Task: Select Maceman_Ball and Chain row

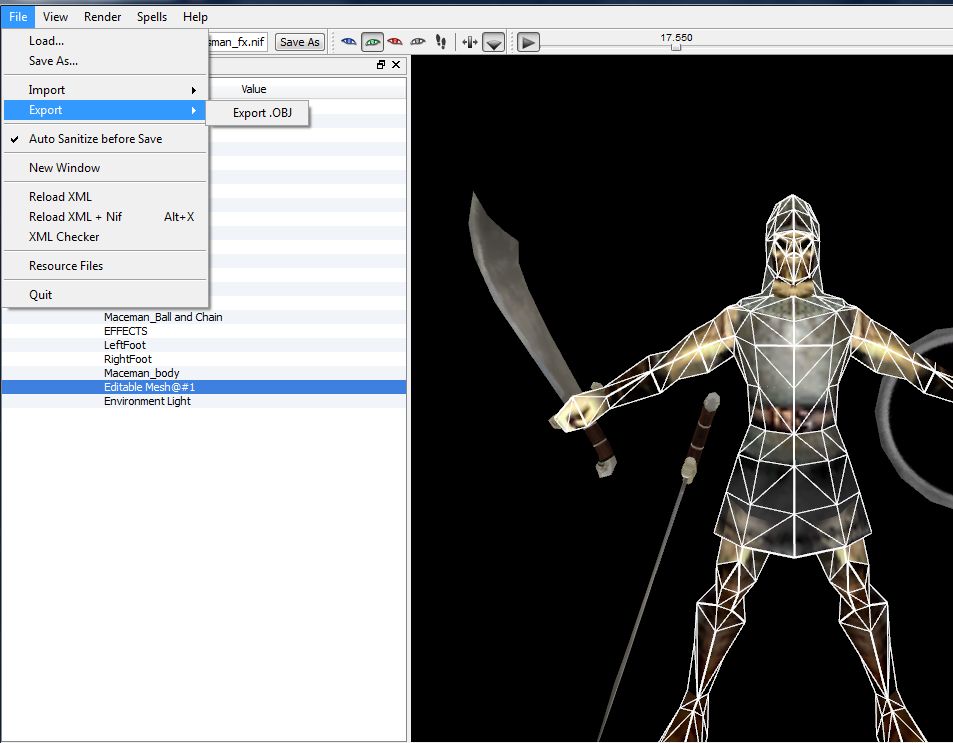Action: 204,317
